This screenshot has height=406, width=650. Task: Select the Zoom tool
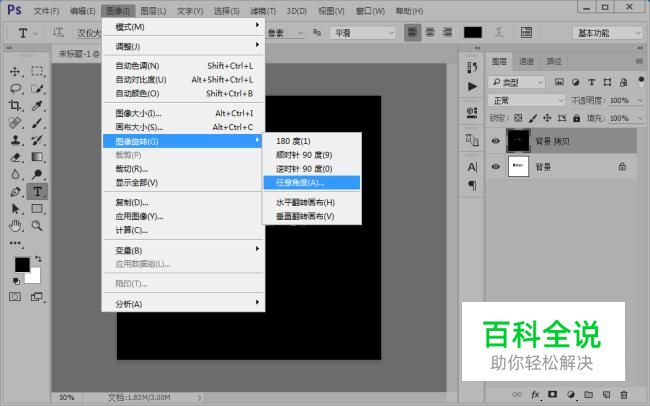(x=37, y=226)
